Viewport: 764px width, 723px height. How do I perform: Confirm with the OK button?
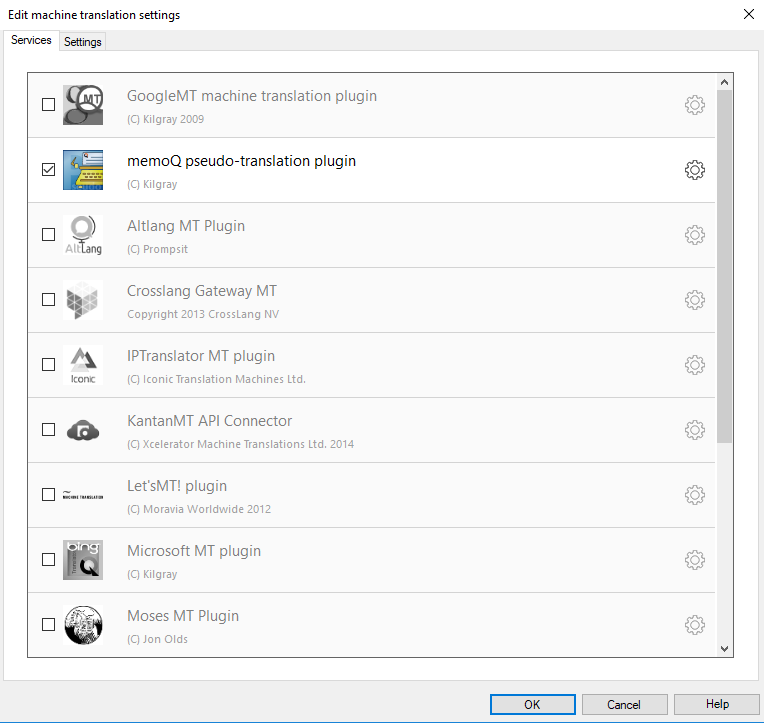(533, 704)
